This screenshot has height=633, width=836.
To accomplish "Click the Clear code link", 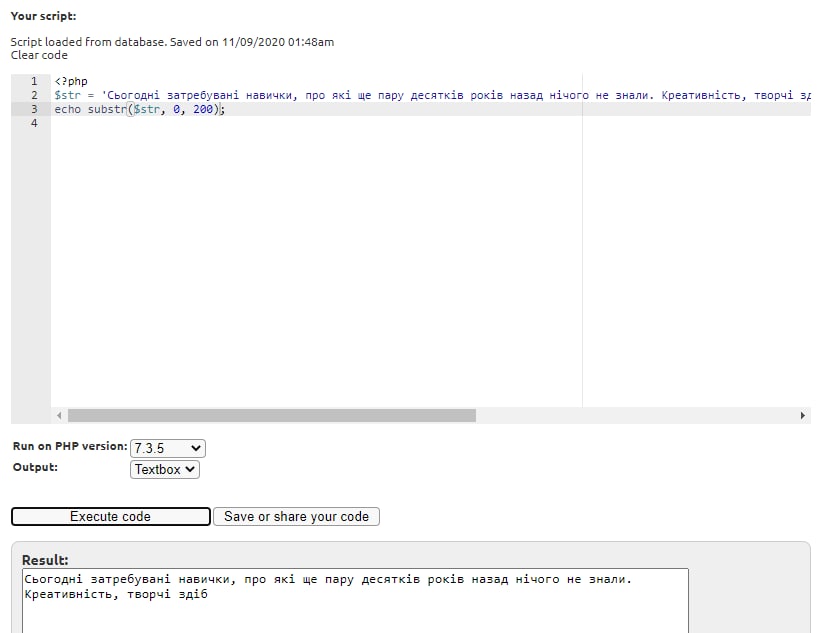I will (x=39, y=55).
